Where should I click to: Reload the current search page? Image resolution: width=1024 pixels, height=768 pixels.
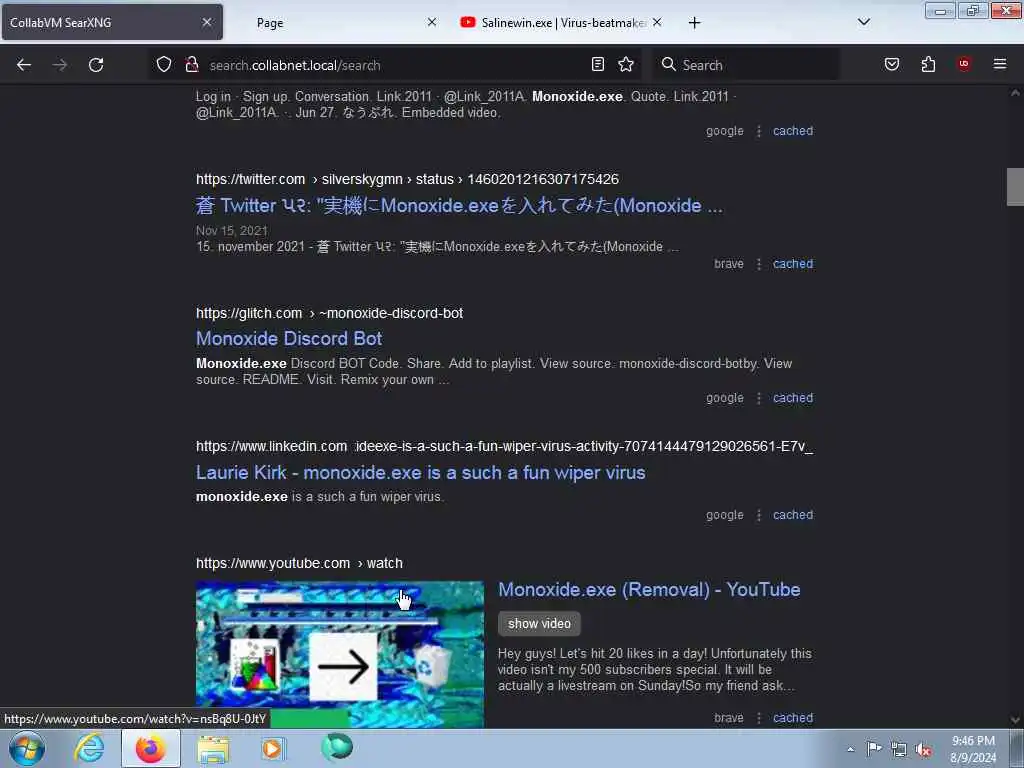coord(96,65)
